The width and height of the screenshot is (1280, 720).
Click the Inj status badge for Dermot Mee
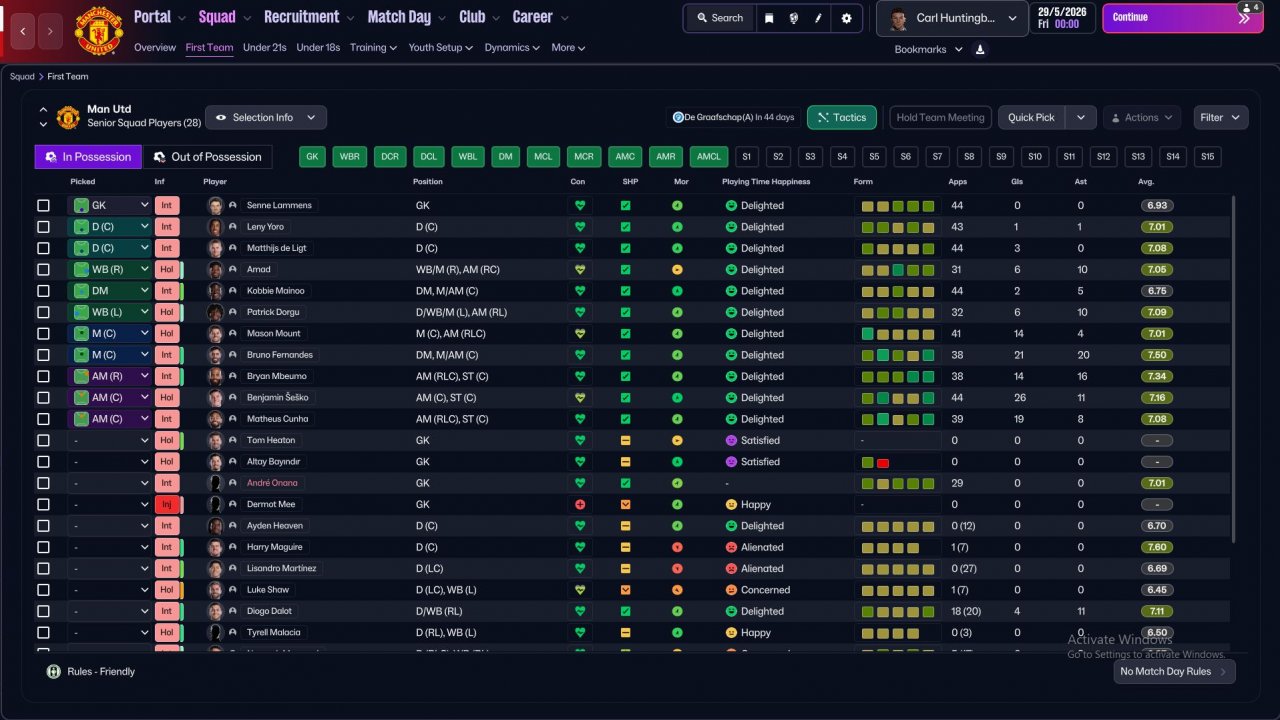[166, 505]
